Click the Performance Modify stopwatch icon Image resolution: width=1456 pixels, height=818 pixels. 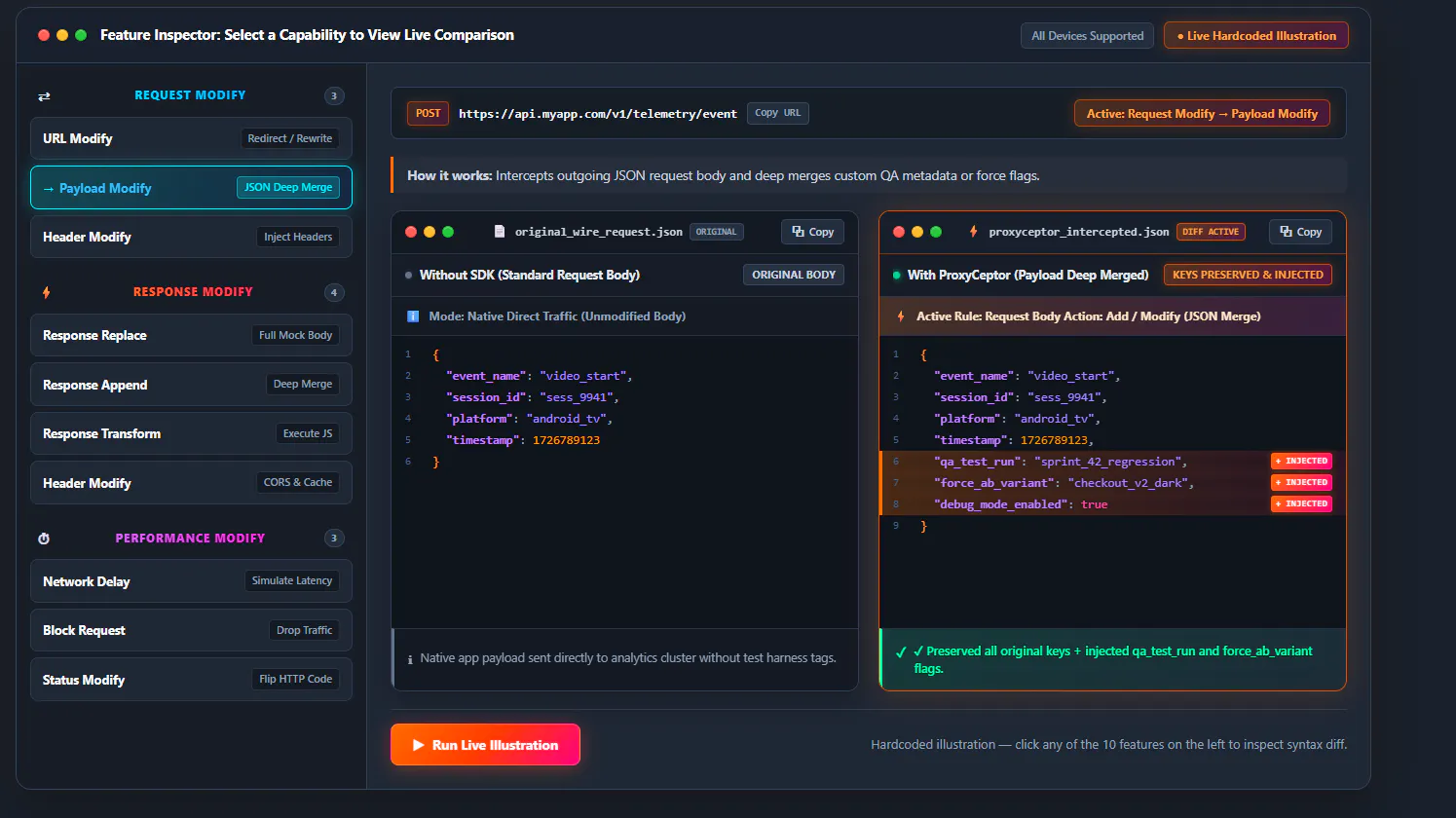[x=44, y=539]
